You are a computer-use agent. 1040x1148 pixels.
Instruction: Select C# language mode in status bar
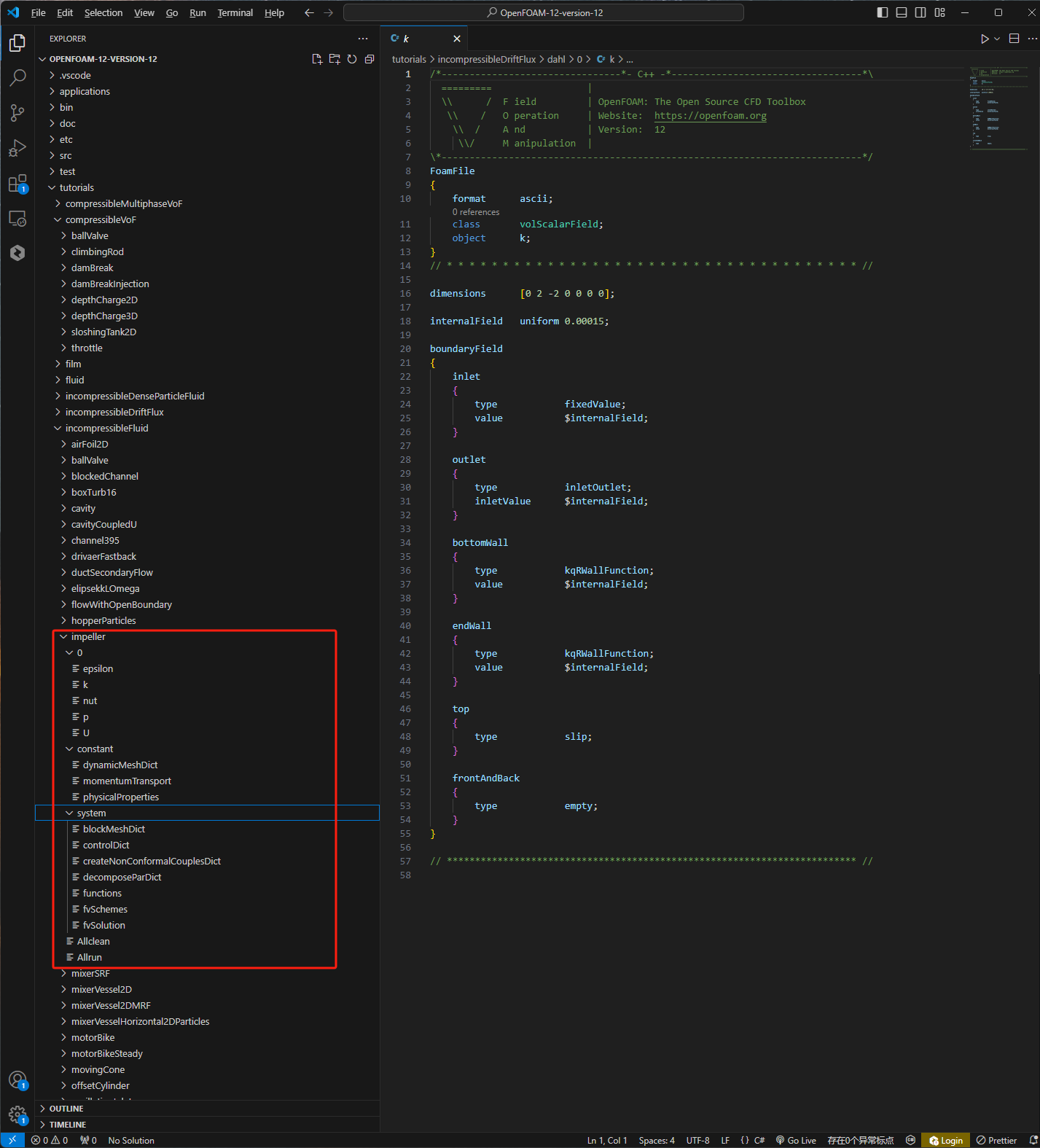pyautogui.click(x=759, y=1141)
